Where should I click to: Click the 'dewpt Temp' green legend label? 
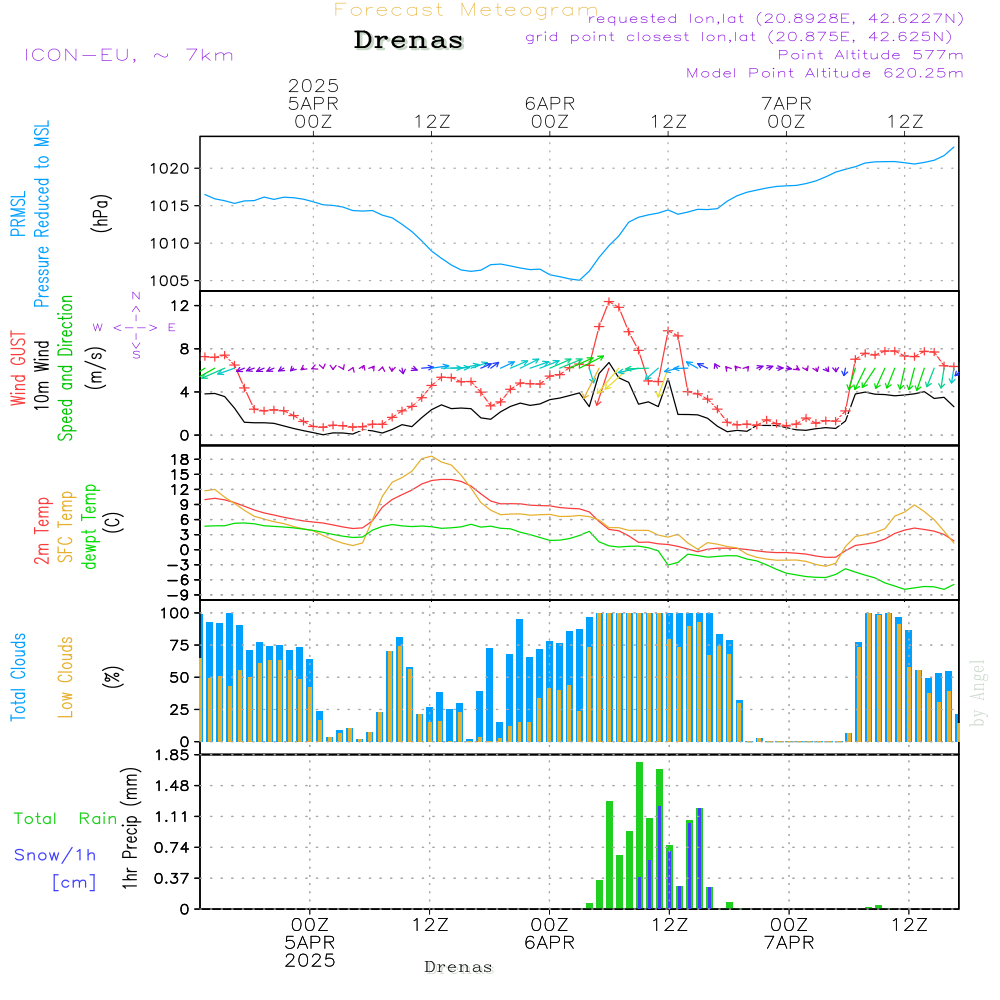89,526
